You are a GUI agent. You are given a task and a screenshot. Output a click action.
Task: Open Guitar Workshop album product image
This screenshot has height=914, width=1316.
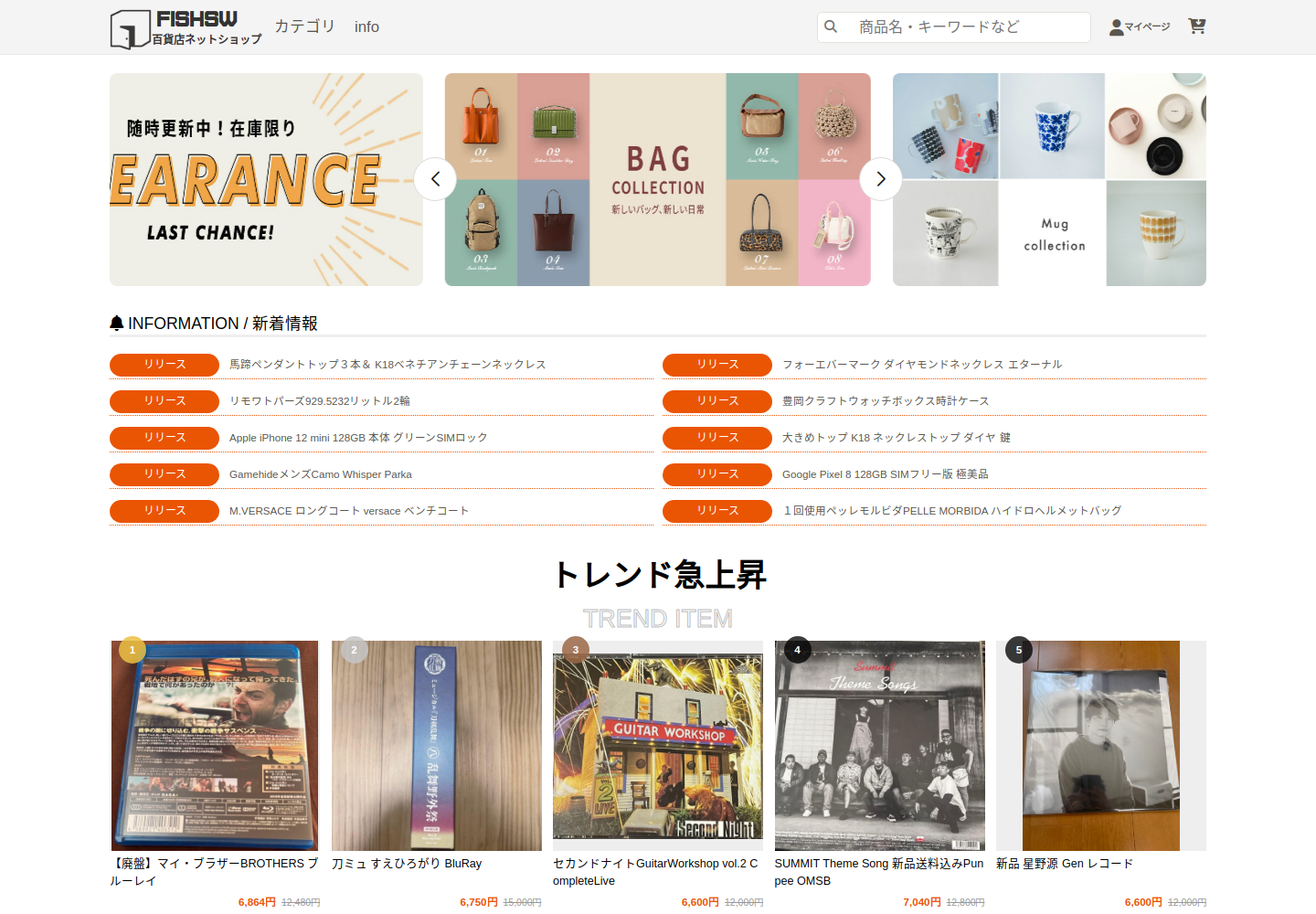tap(658, 746)
